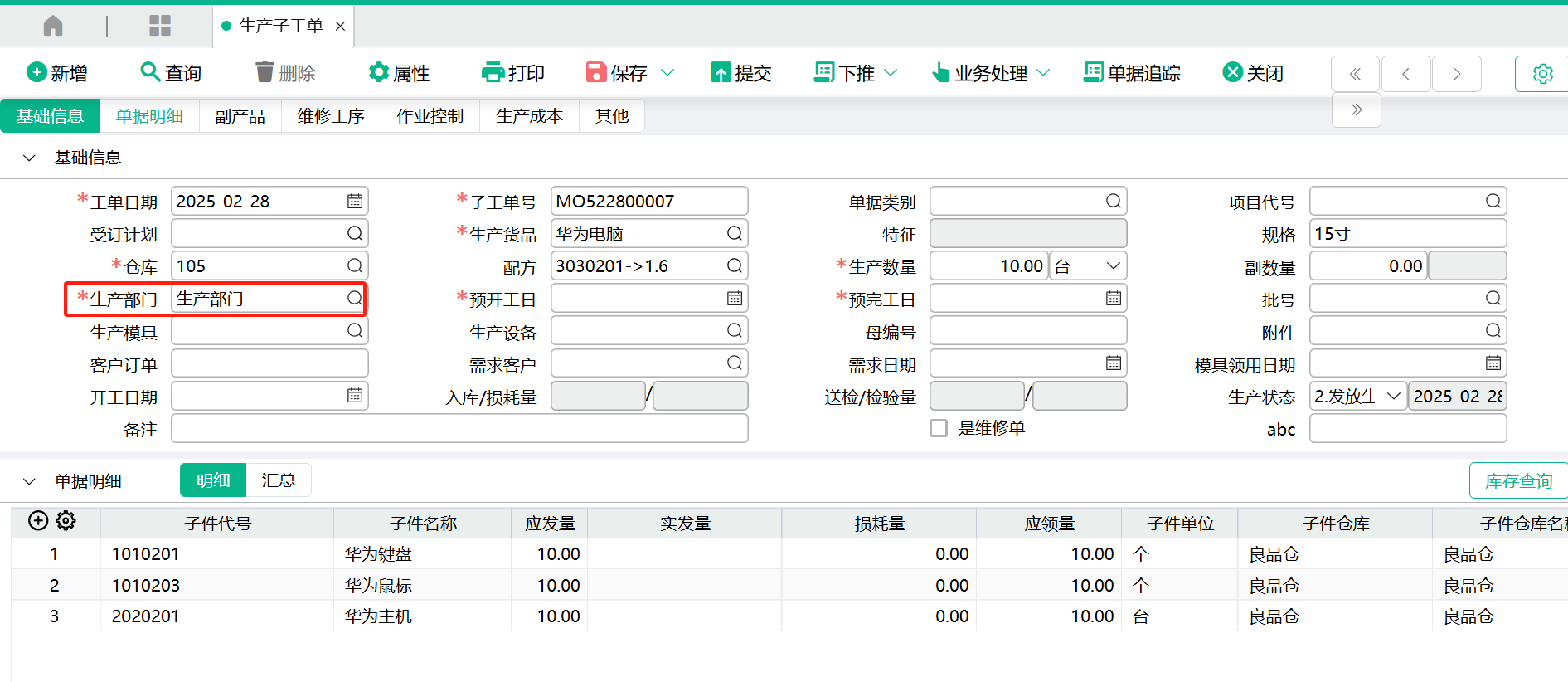Open the 批号 lookup icon

tap(1493, 298)
